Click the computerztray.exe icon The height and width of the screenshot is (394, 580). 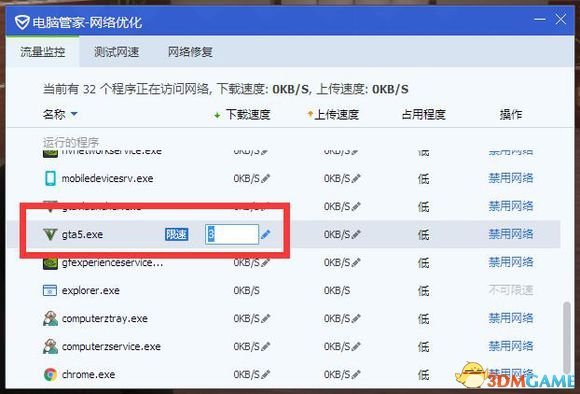tap(50, 318)
